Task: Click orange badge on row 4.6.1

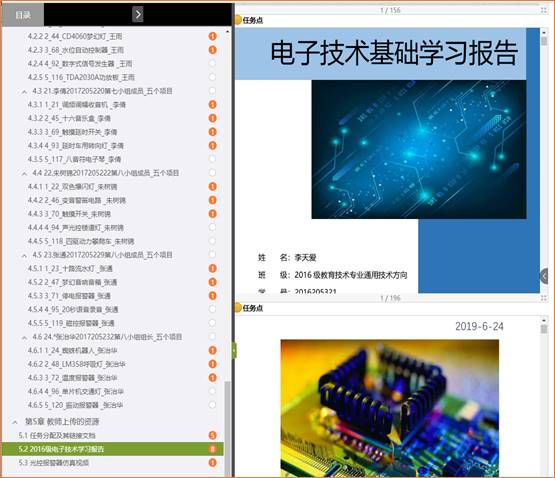Action: [212, 350]
